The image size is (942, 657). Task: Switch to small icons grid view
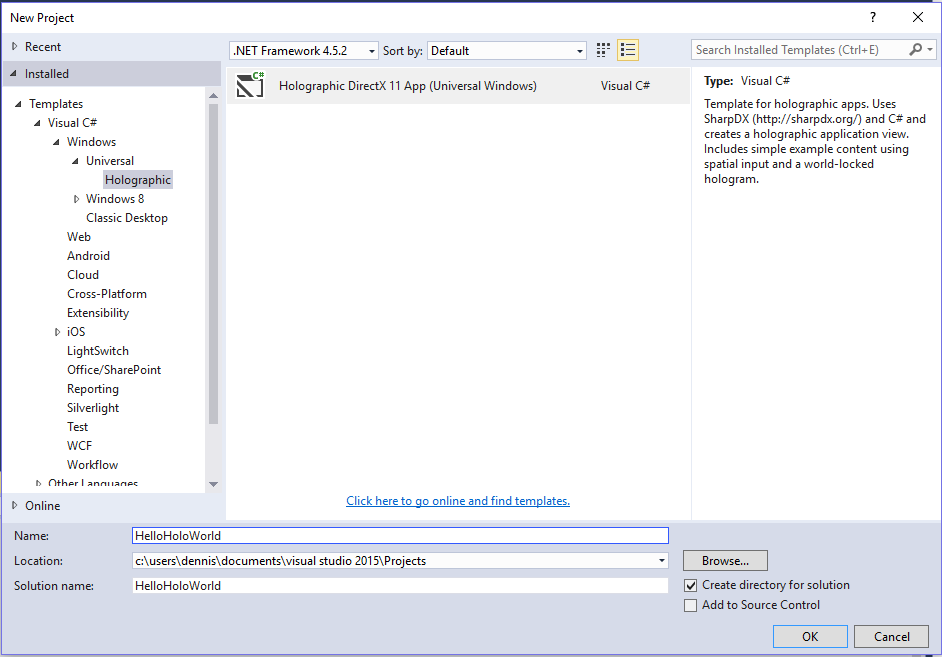point(603,50)
